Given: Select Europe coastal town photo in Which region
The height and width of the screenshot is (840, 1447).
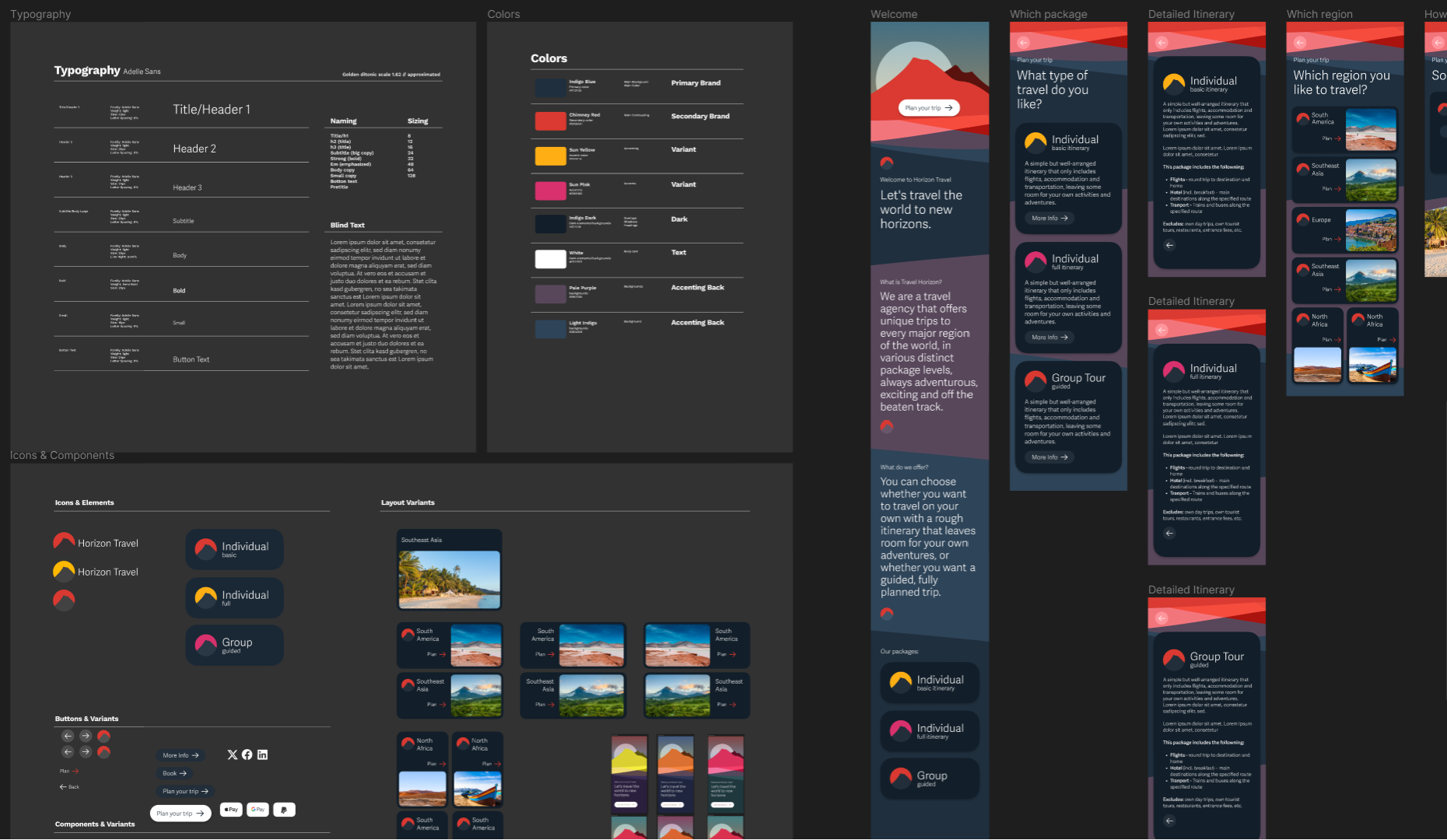Looking at the screenshot, I should [1371, 230].
